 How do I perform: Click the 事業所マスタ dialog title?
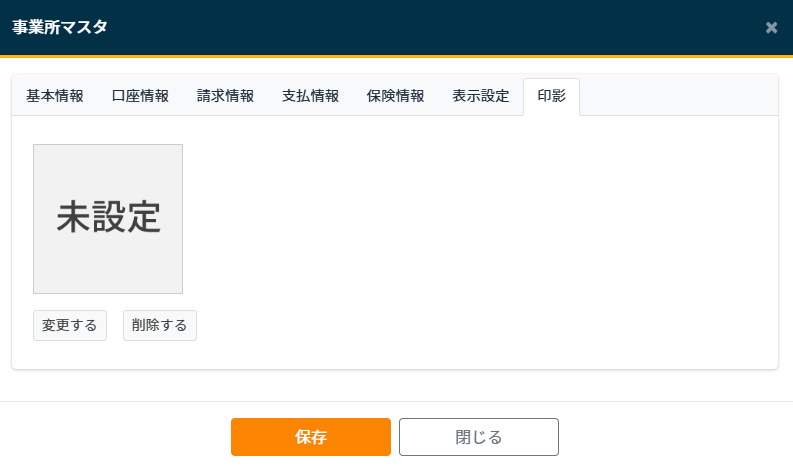click(x=60, y=27)
